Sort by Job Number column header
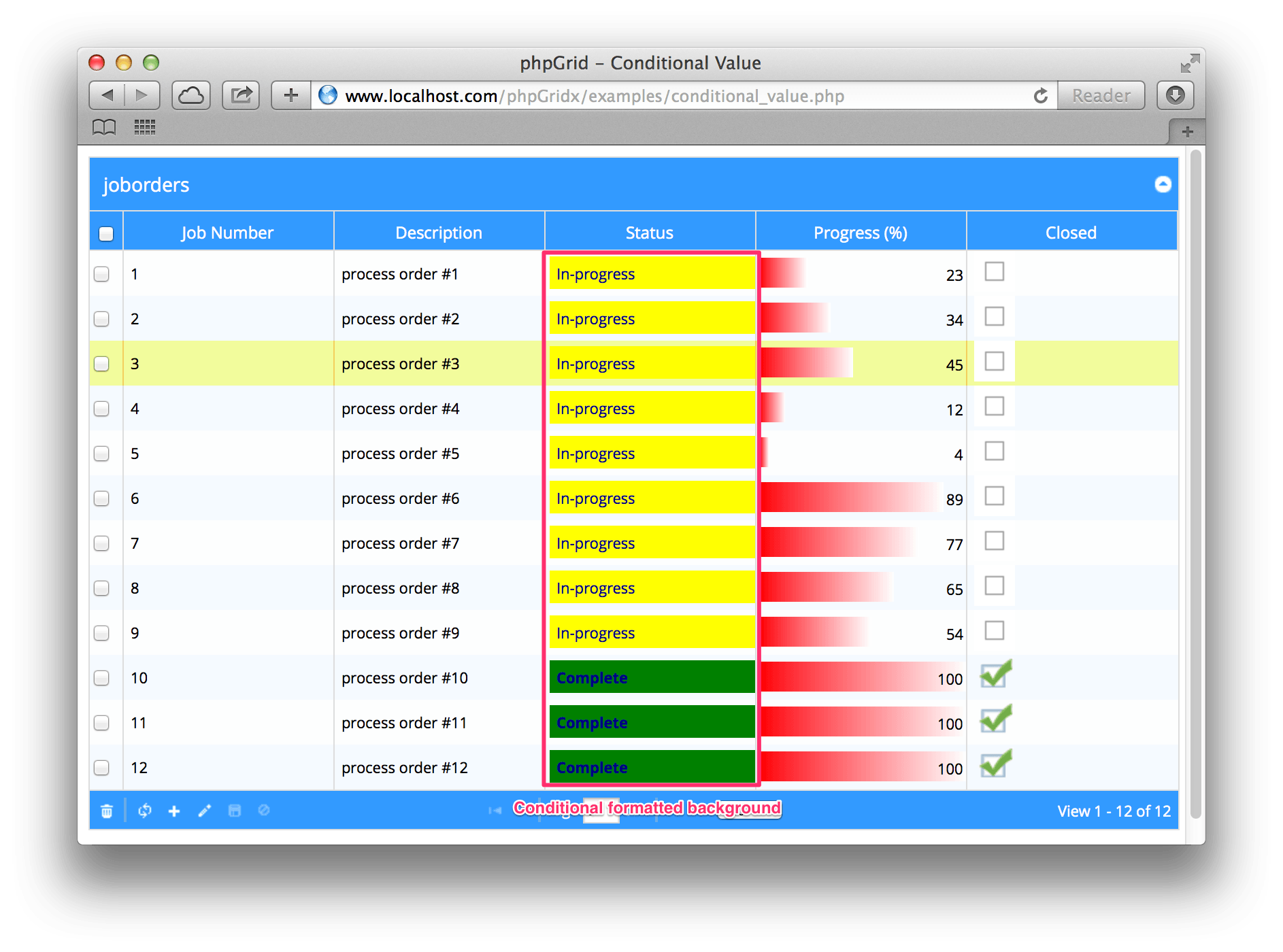1283x952 pixels. (x=228, y=233)
